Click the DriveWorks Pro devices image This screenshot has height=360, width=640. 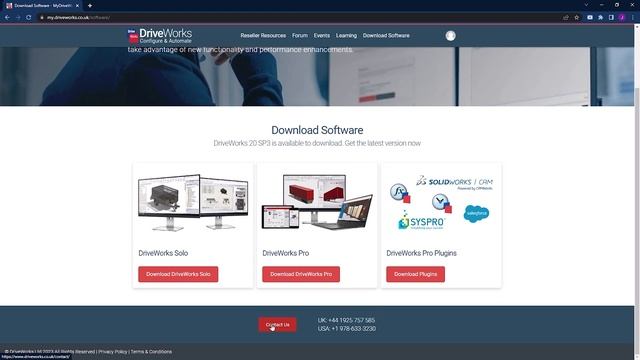317,202
